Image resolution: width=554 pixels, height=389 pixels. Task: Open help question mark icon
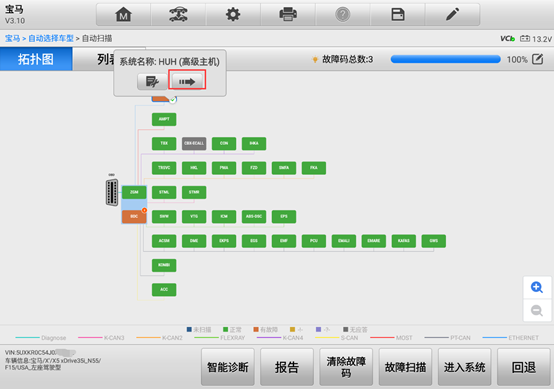pyautogui.click(x=342, y=14)
